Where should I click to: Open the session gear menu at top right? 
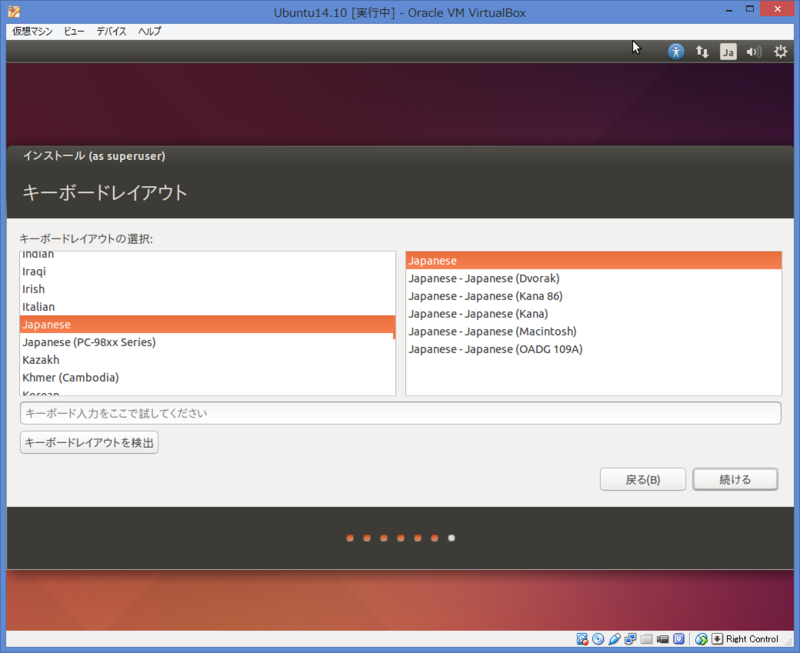[781, 51]
